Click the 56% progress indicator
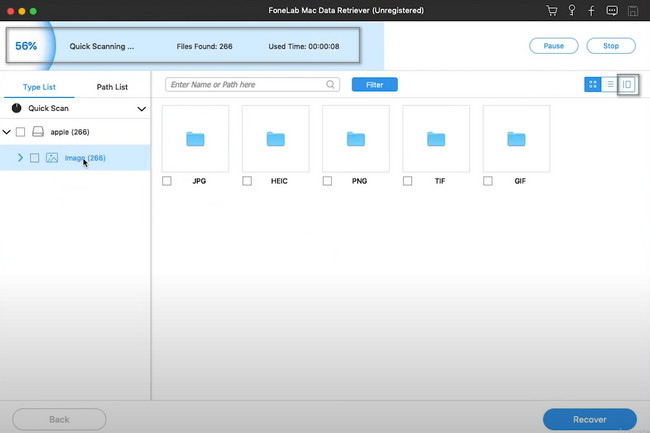 (26, 46)
